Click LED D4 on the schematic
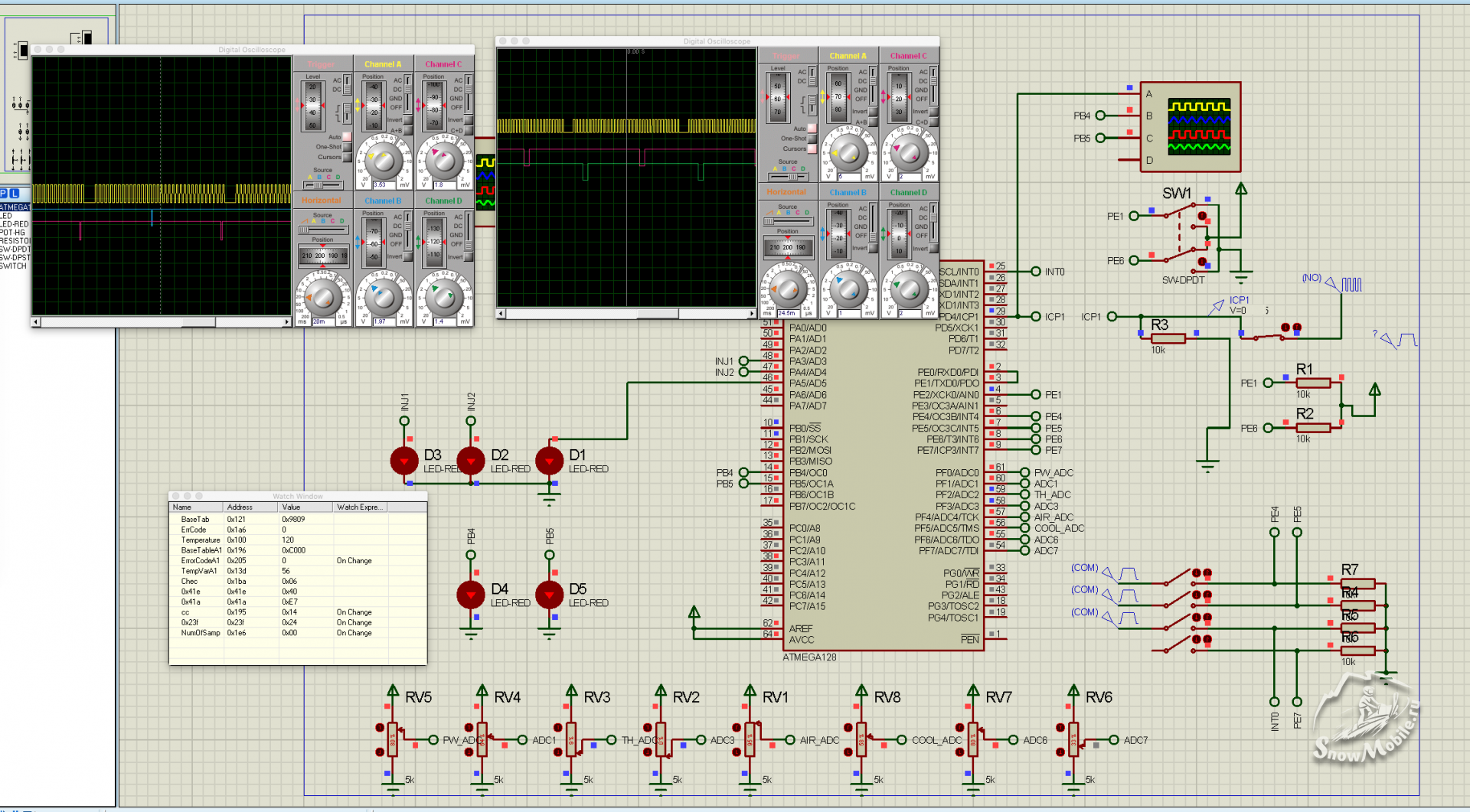The height and width of the screenshot is (812, 1470). (471, 595)
